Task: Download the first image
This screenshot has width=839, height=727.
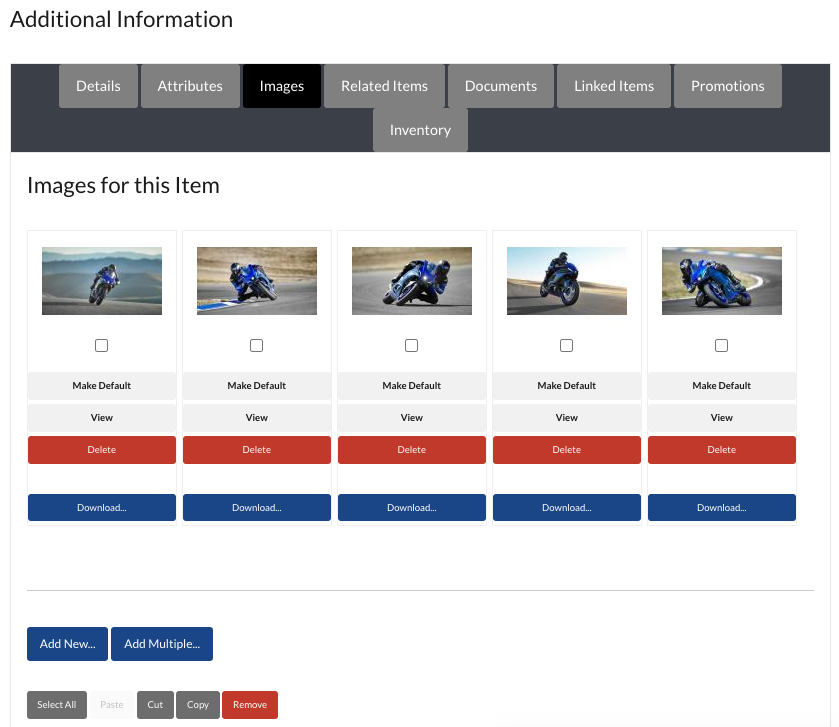Action: click(x=102, y=507)
